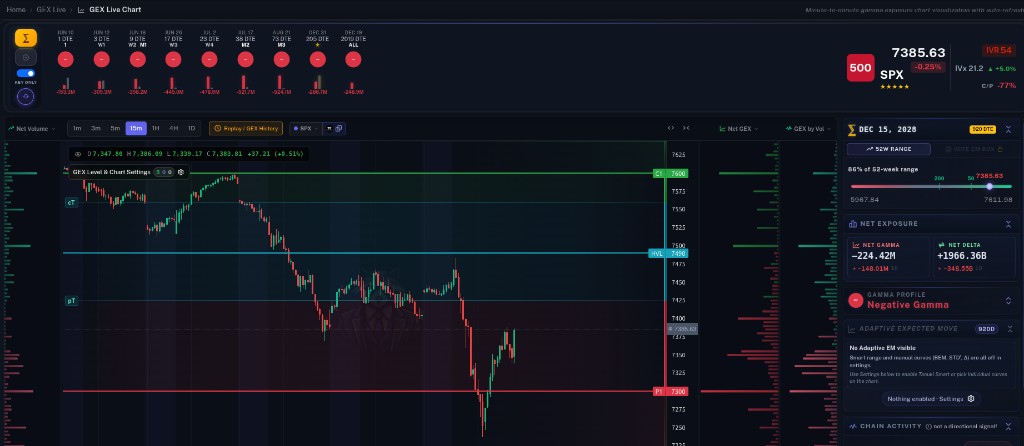Click the current price 7385.62 axis label

[682, 329]
